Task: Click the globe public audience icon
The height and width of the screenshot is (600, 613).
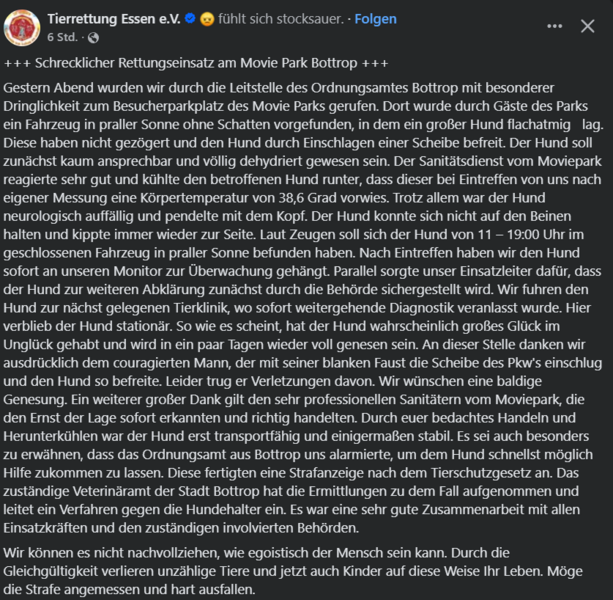Action: coord(93,38)
